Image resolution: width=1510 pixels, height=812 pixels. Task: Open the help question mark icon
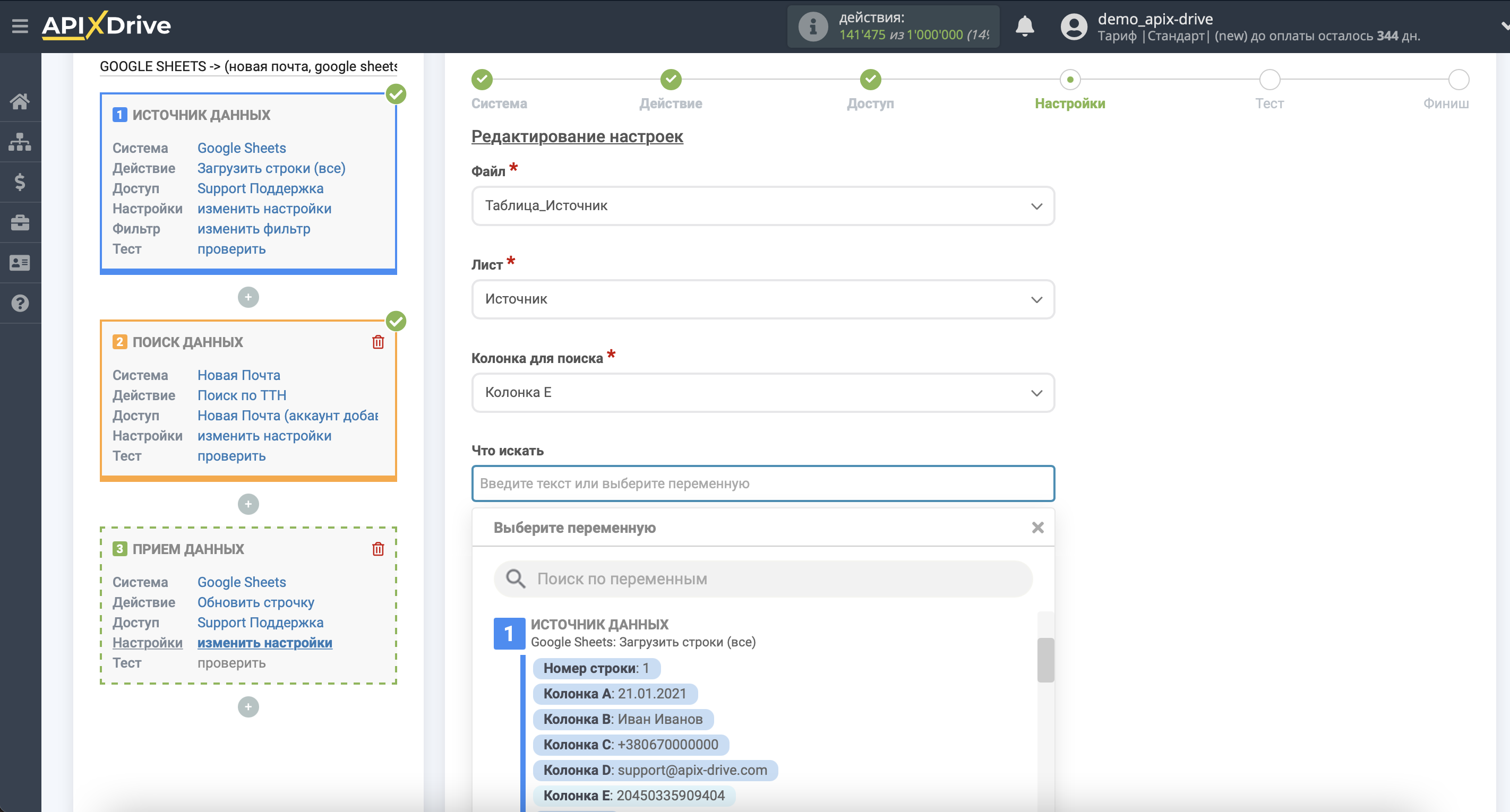coord(20,304)
